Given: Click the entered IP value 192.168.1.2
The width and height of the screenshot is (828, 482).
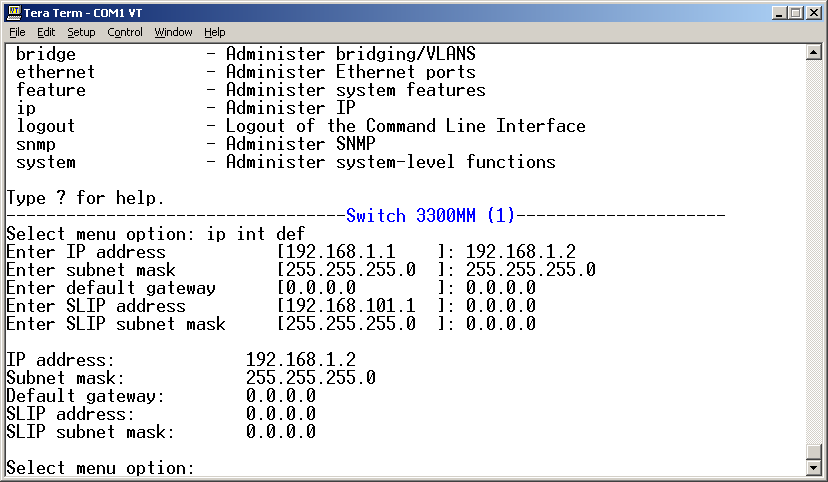Looking at the screenshot, I should pyautogui.click(x=520, y=252).
